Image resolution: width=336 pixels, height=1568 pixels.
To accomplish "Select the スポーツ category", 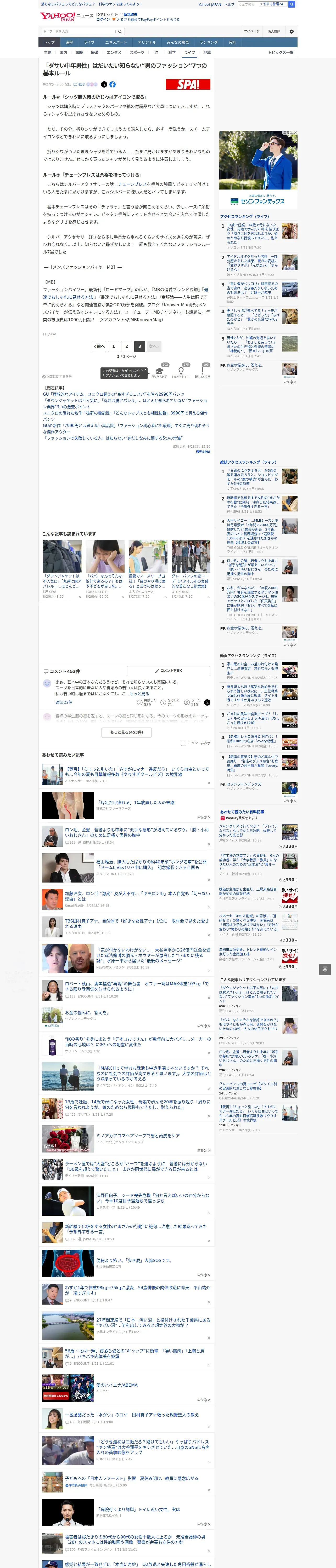I will pyautogui.click(x=137, y=52).
